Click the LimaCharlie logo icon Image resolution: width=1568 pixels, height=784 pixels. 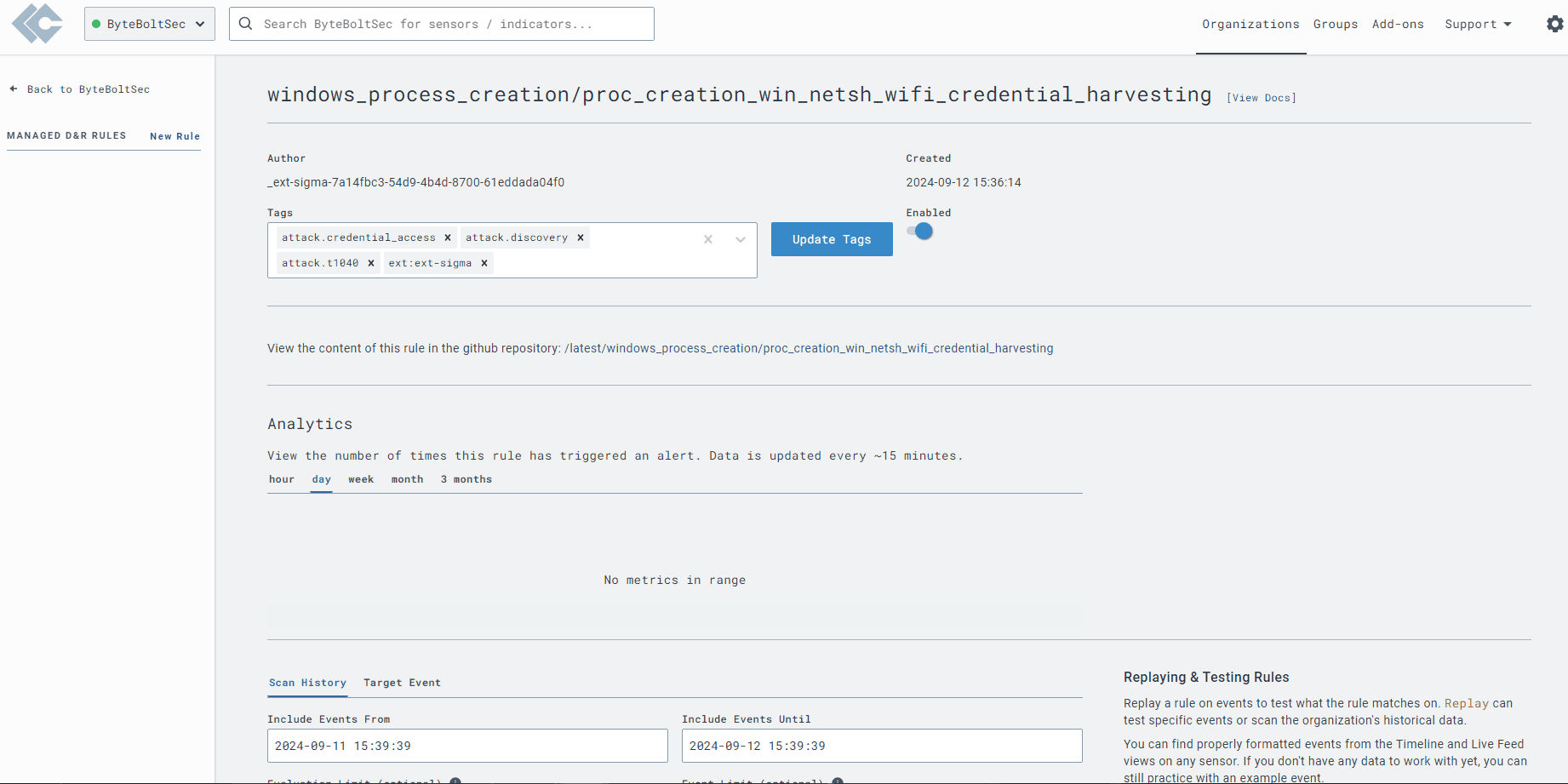[x=37, y=24]
